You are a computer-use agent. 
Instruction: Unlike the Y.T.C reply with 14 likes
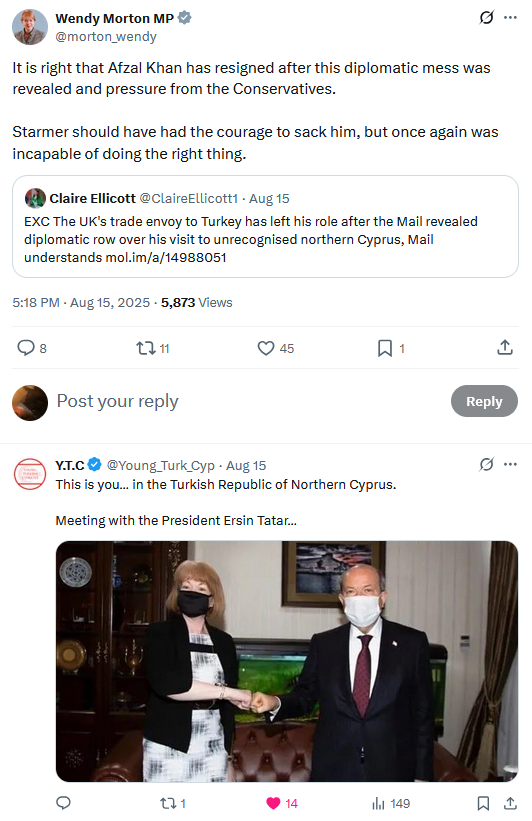pos(282,803)
